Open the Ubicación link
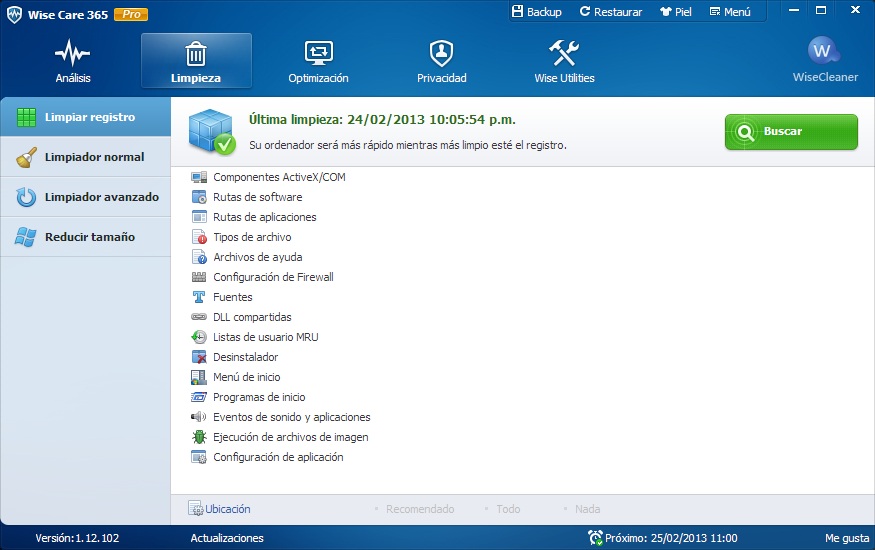Viewport: 875px width, 550px height. [x=228, y=509]
